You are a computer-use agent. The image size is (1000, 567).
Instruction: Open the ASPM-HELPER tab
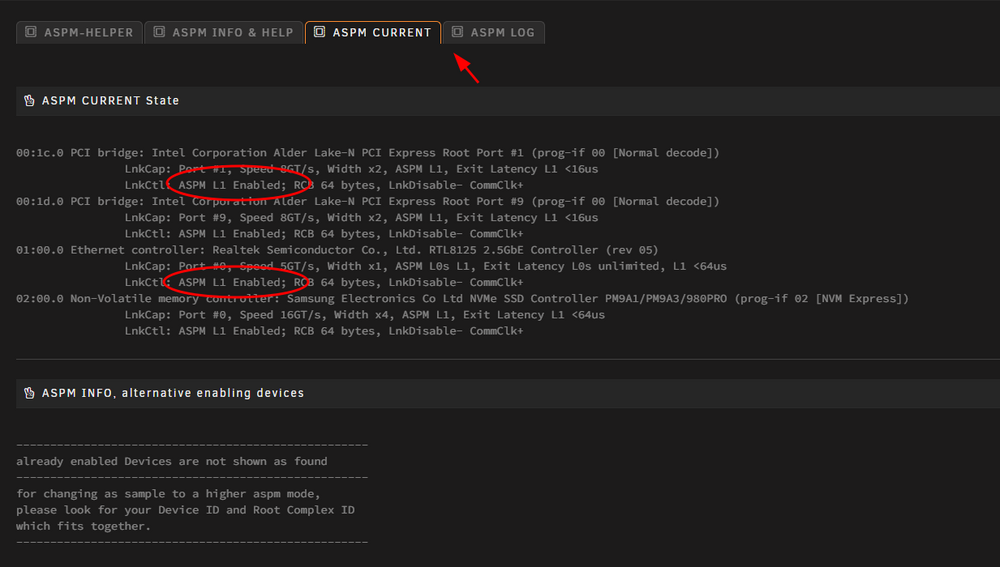point(80,33)
